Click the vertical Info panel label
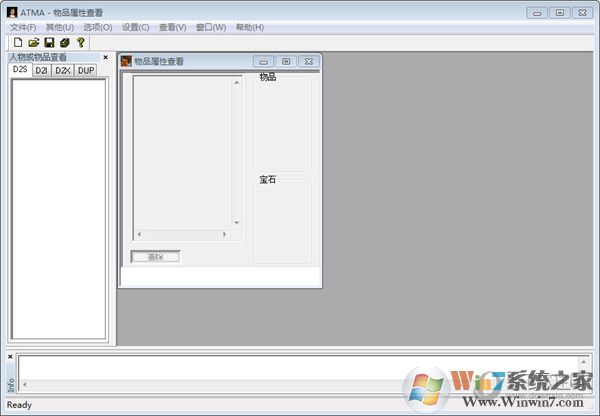 coord(11,385)
